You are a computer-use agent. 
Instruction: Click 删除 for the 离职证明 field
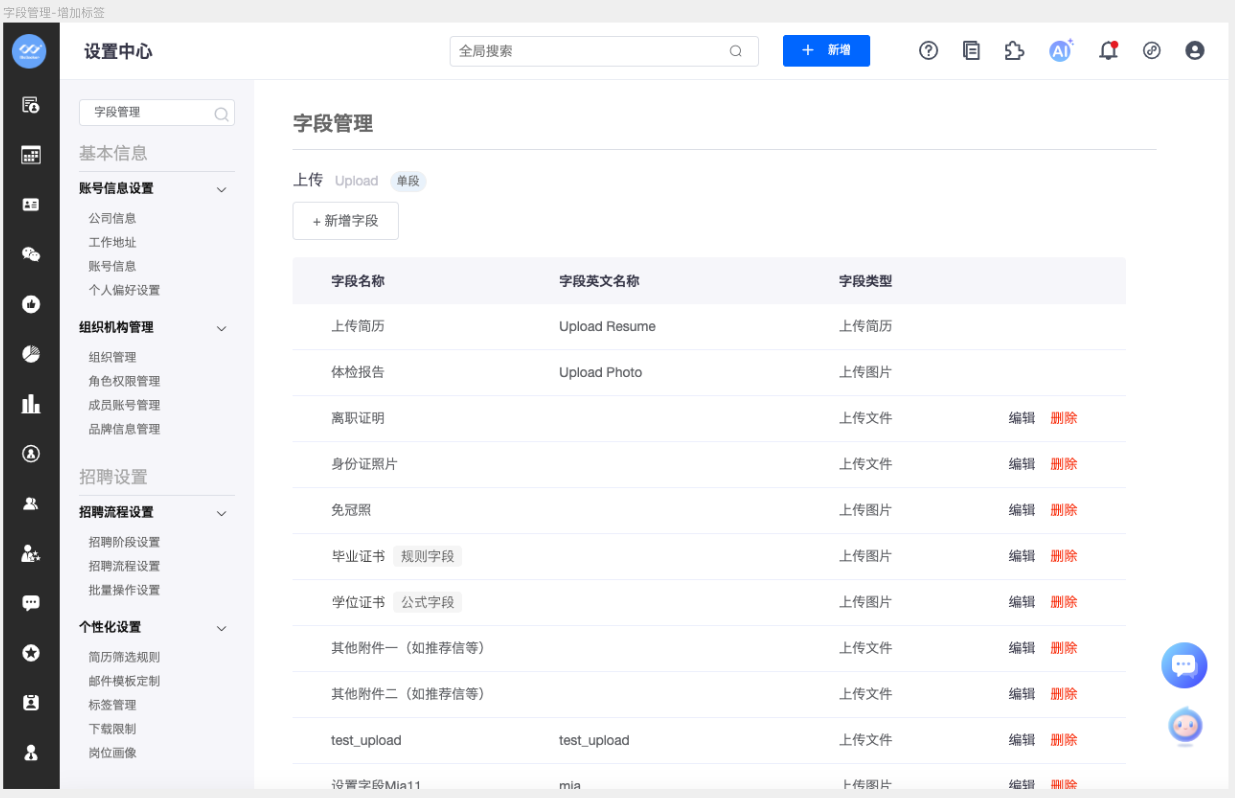pos(1064,418)
